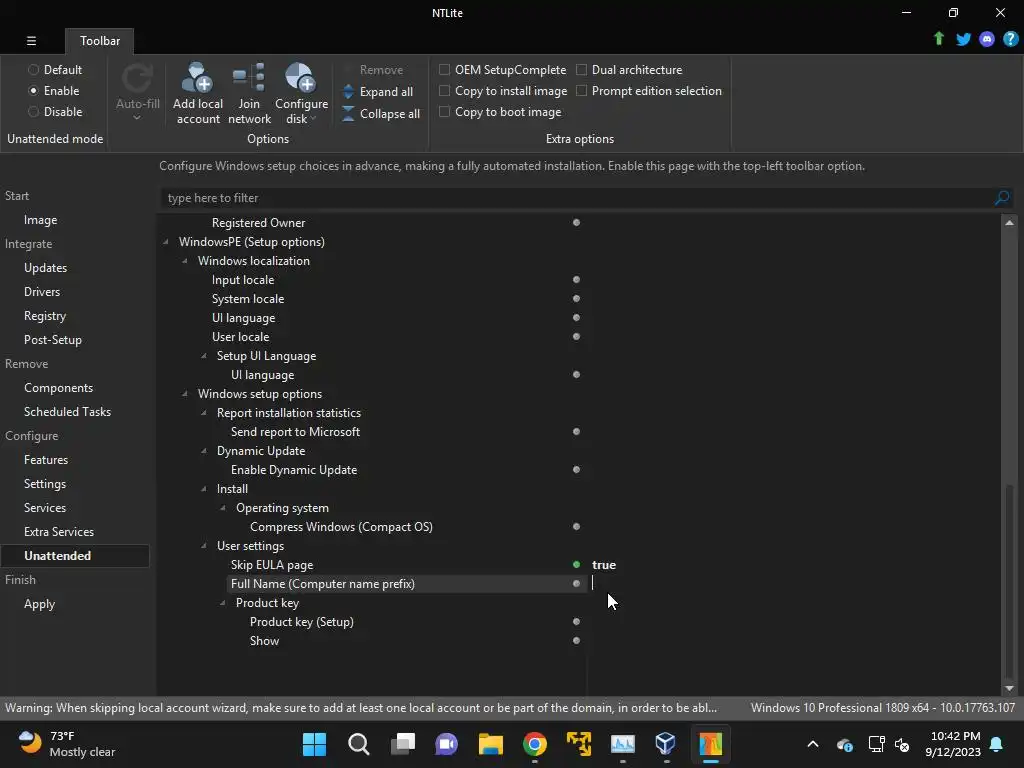This screenshot has width=1024, height=768.
Task: Click the filter search magnifier icon
Action: coord(1002,197)
